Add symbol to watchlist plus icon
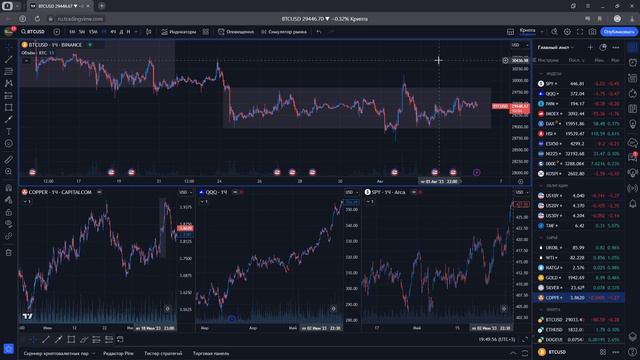 (x=590, y=47)
